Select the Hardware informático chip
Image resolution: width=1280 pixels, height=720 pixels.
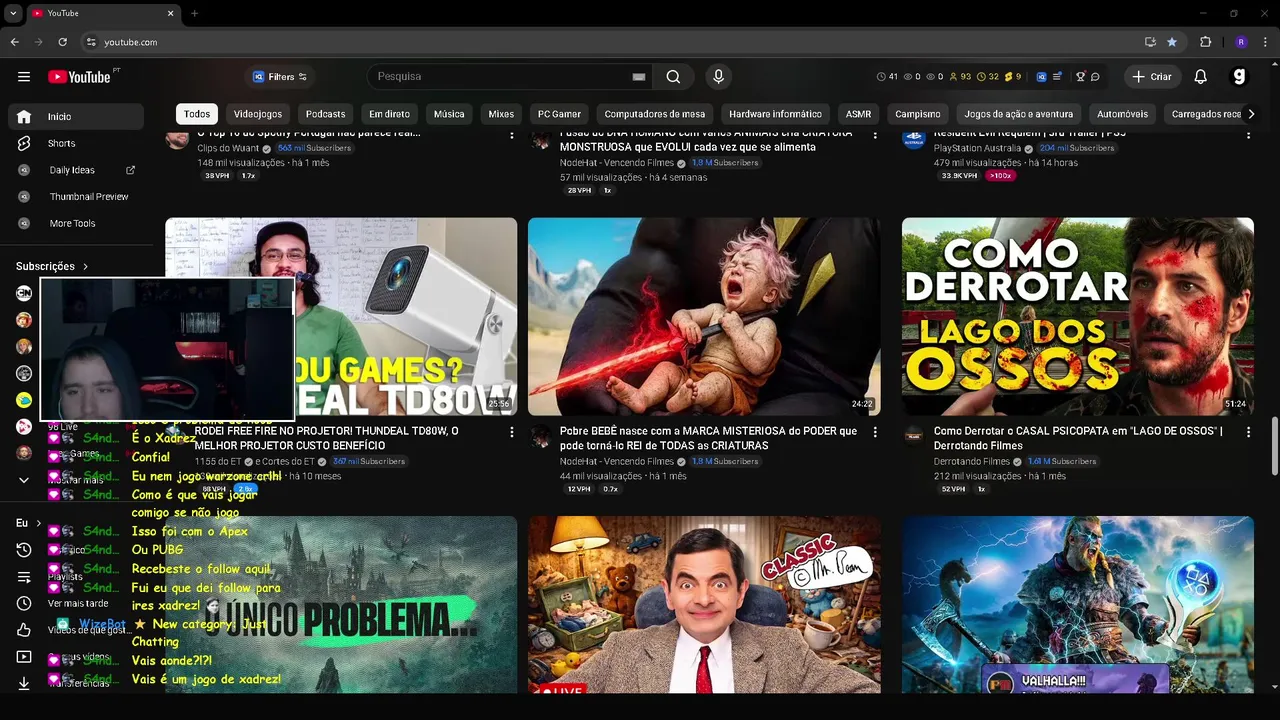(775, 114)
